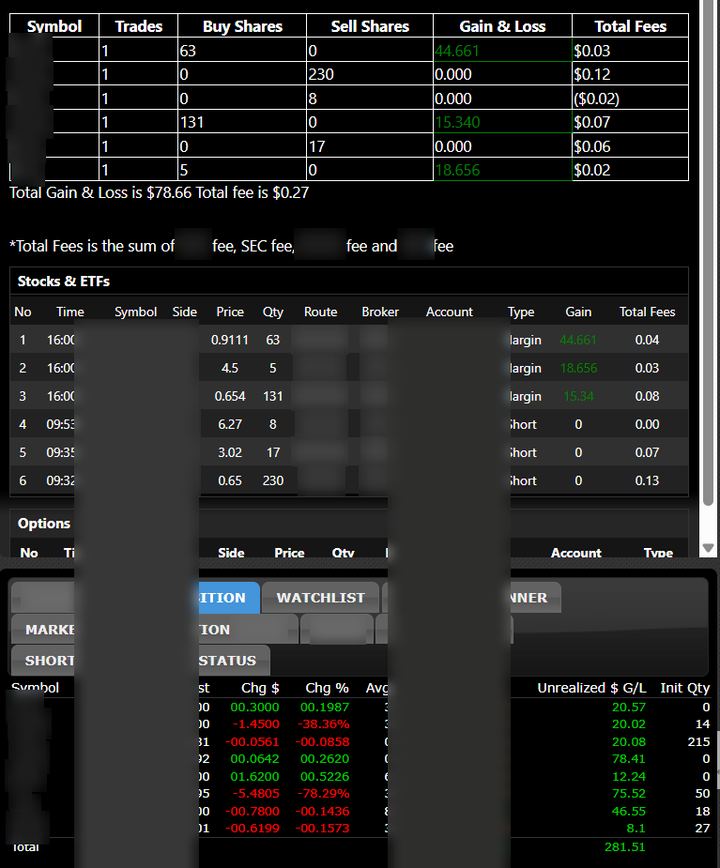
Task: Click the 01.6200 change dollar cell
Action: tap(255, 776)
